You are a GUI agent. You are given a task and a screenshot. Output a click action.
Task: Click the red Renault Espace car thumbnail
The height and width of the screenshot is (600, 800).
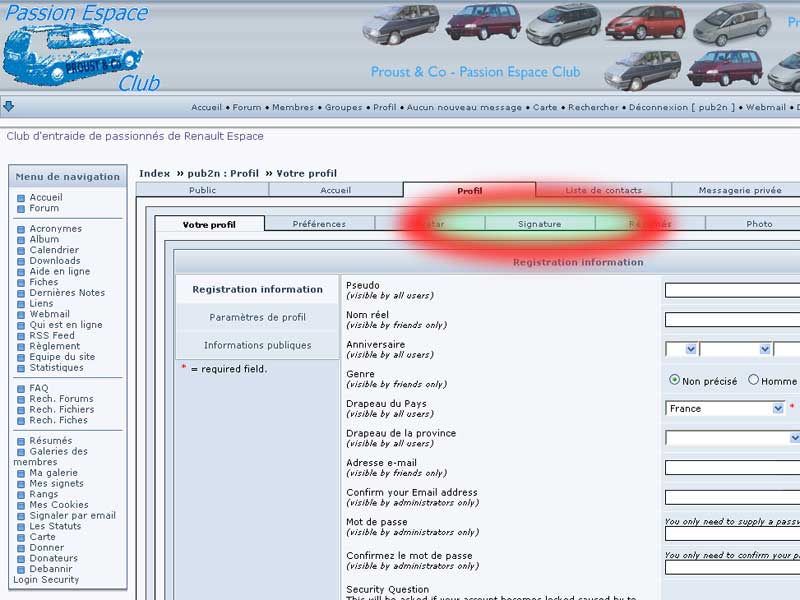point(643,22)
